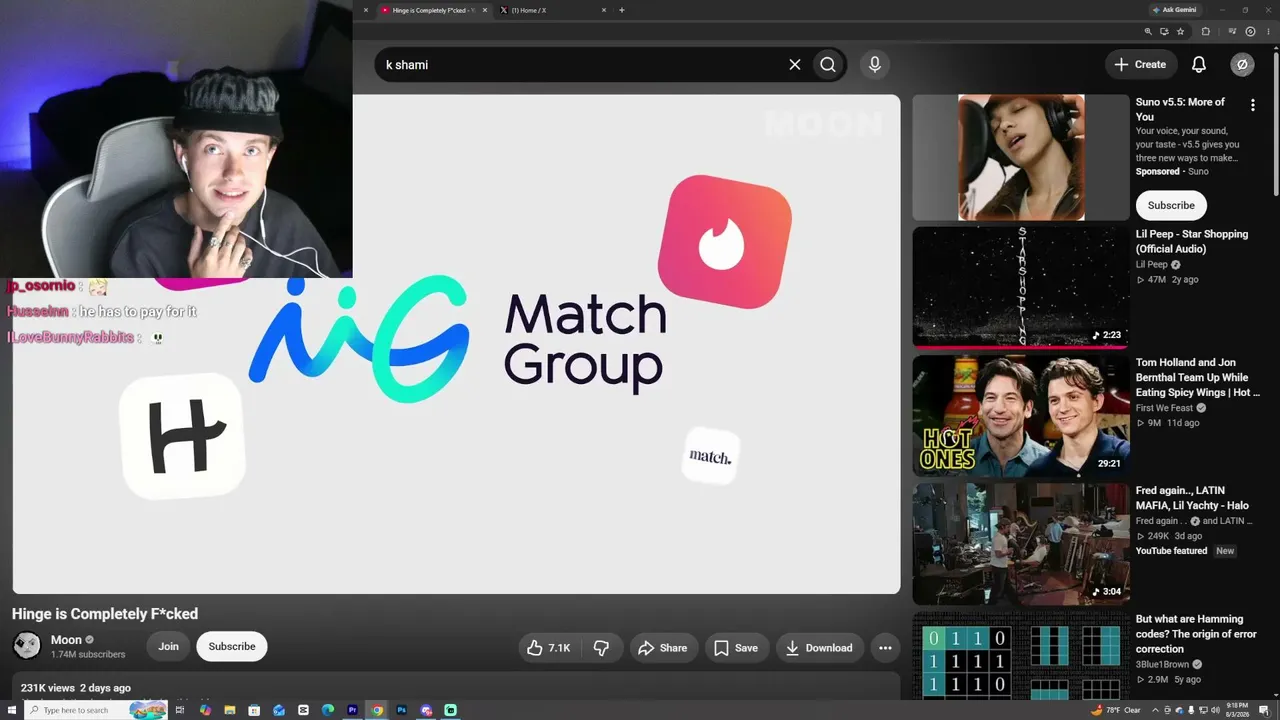Show hidden system tray icons
Viewport: 1280px width, 720px height.
pyautogui.click(x=1157, y=710)
